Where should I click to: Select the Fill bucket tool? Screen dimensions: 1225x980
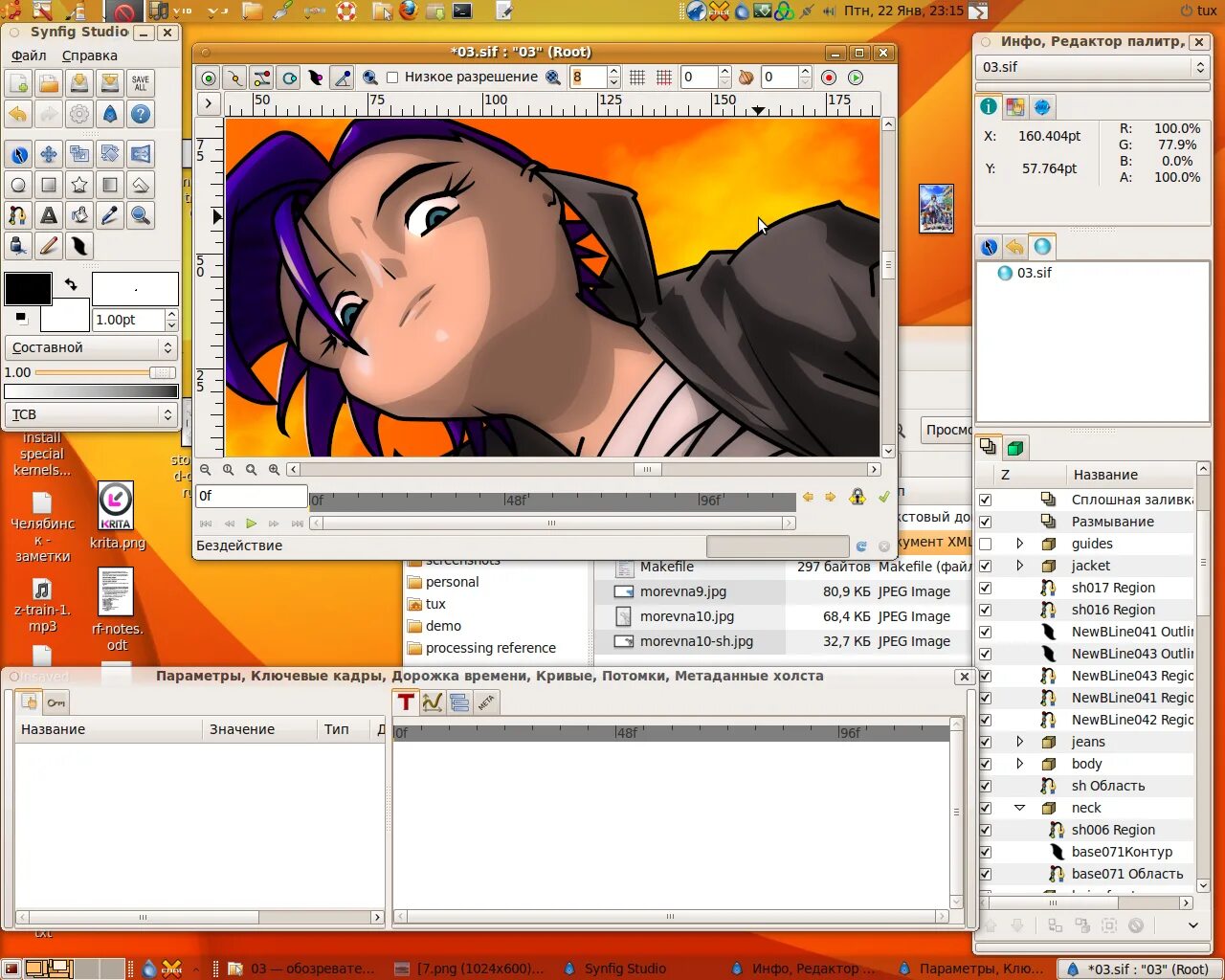pos(79,215)
